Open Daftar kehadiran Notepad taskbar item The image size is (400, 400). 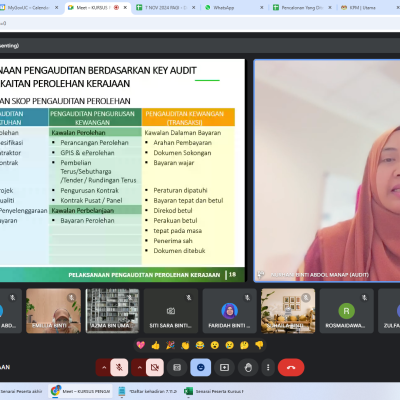tap(148, 391)
